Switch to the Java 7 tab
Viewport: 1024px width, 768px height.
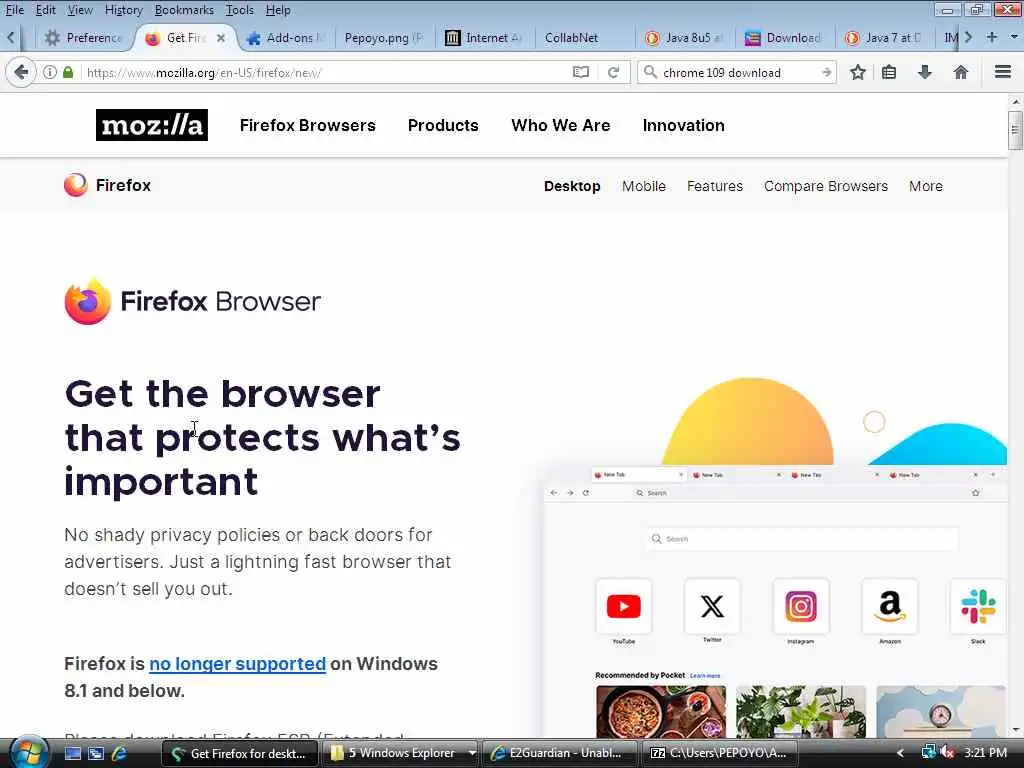click(x=883, y=38)
